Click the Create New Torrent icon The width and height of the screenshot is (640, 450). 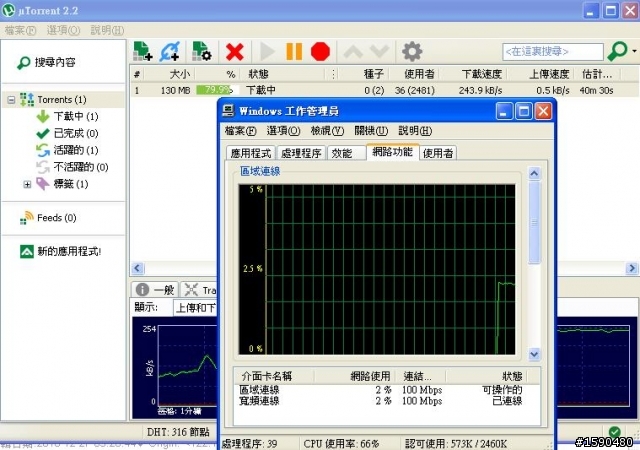(x=202, y=51)
